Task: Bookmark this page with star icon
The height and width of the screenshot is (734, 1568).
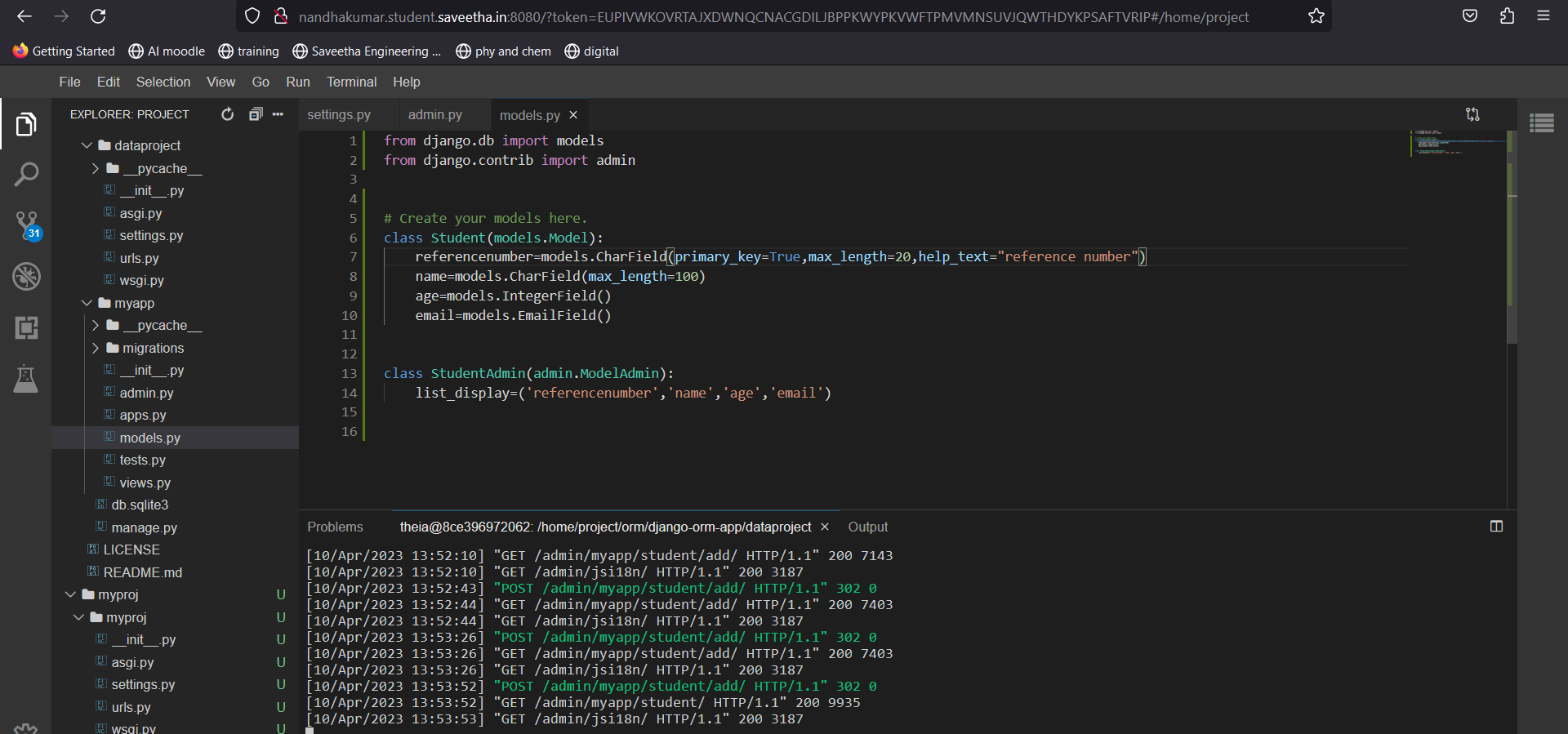Action: pyautogui.click(x=1316, y=16)
